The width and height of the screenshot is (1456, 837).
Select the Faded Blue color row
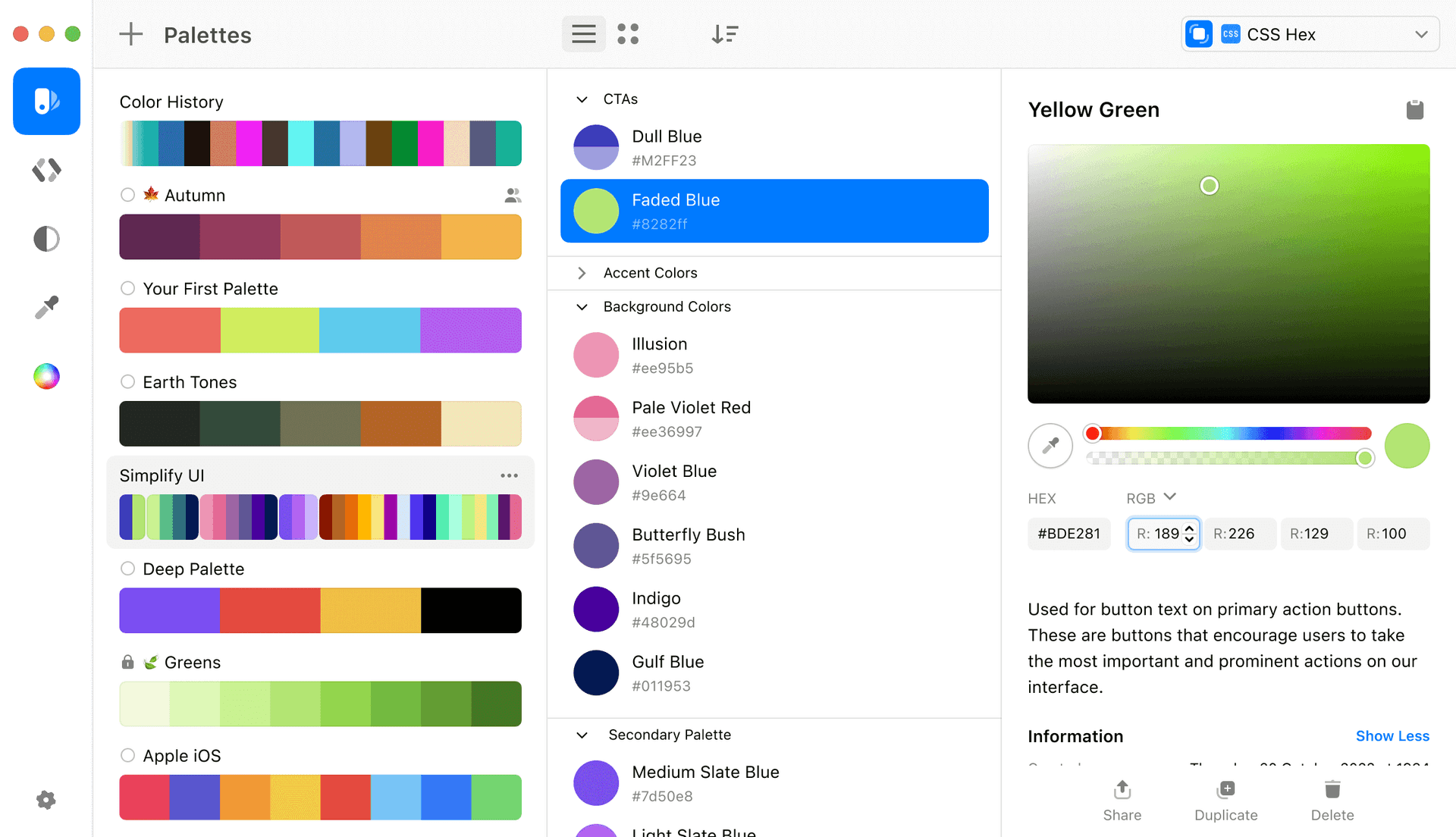774,211
